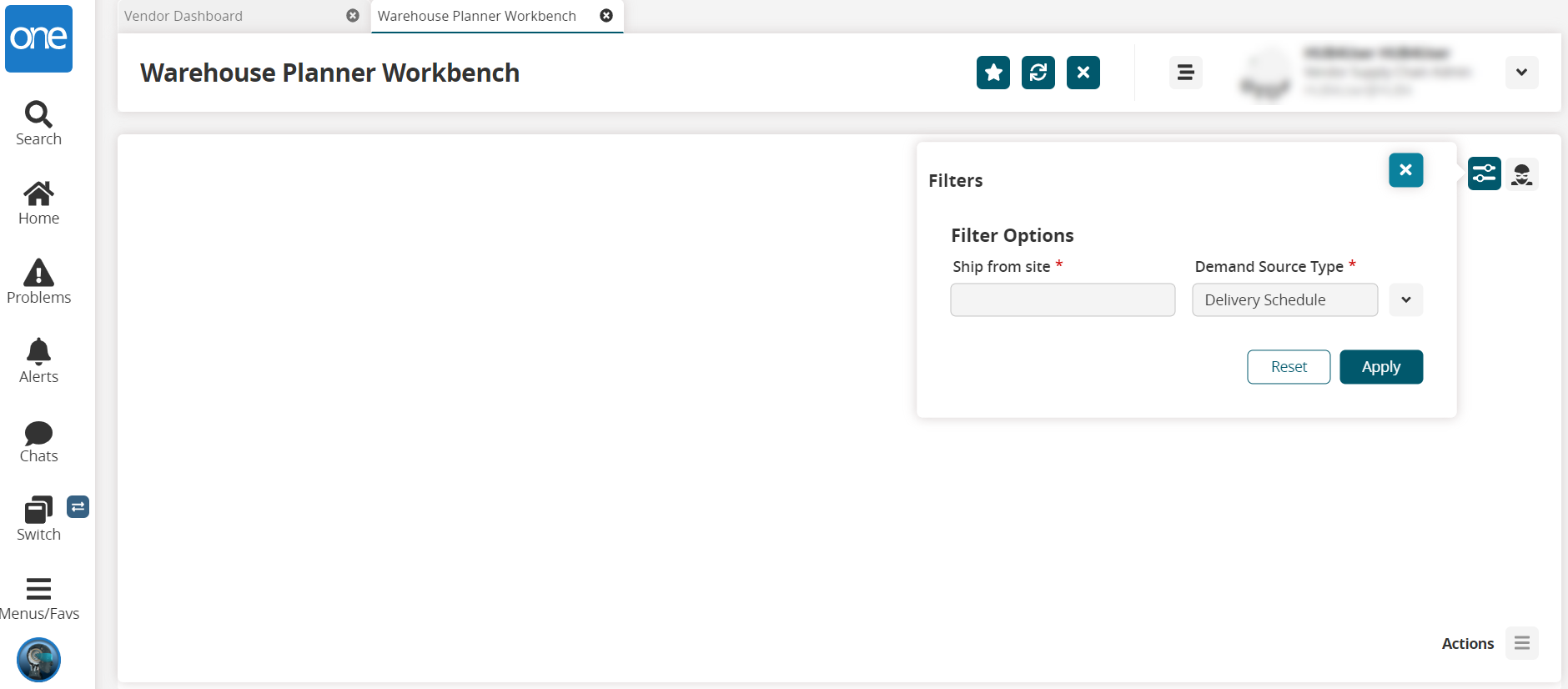This screenshot has height=689, width=1568.
Task: Toggle the Filters panel icon
Action: 1484,174
